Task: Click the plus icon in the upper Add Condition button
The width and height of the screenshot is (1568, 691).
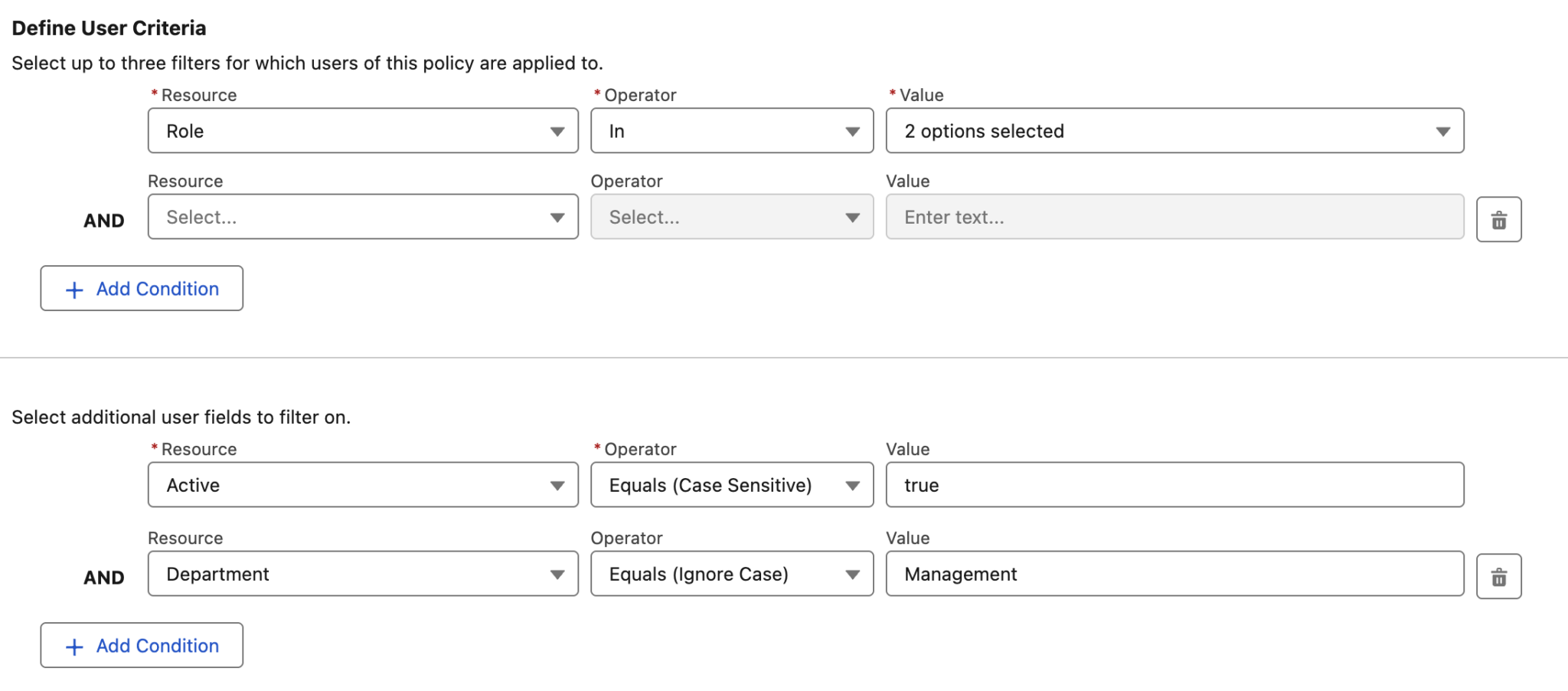Action: (73, 289)
